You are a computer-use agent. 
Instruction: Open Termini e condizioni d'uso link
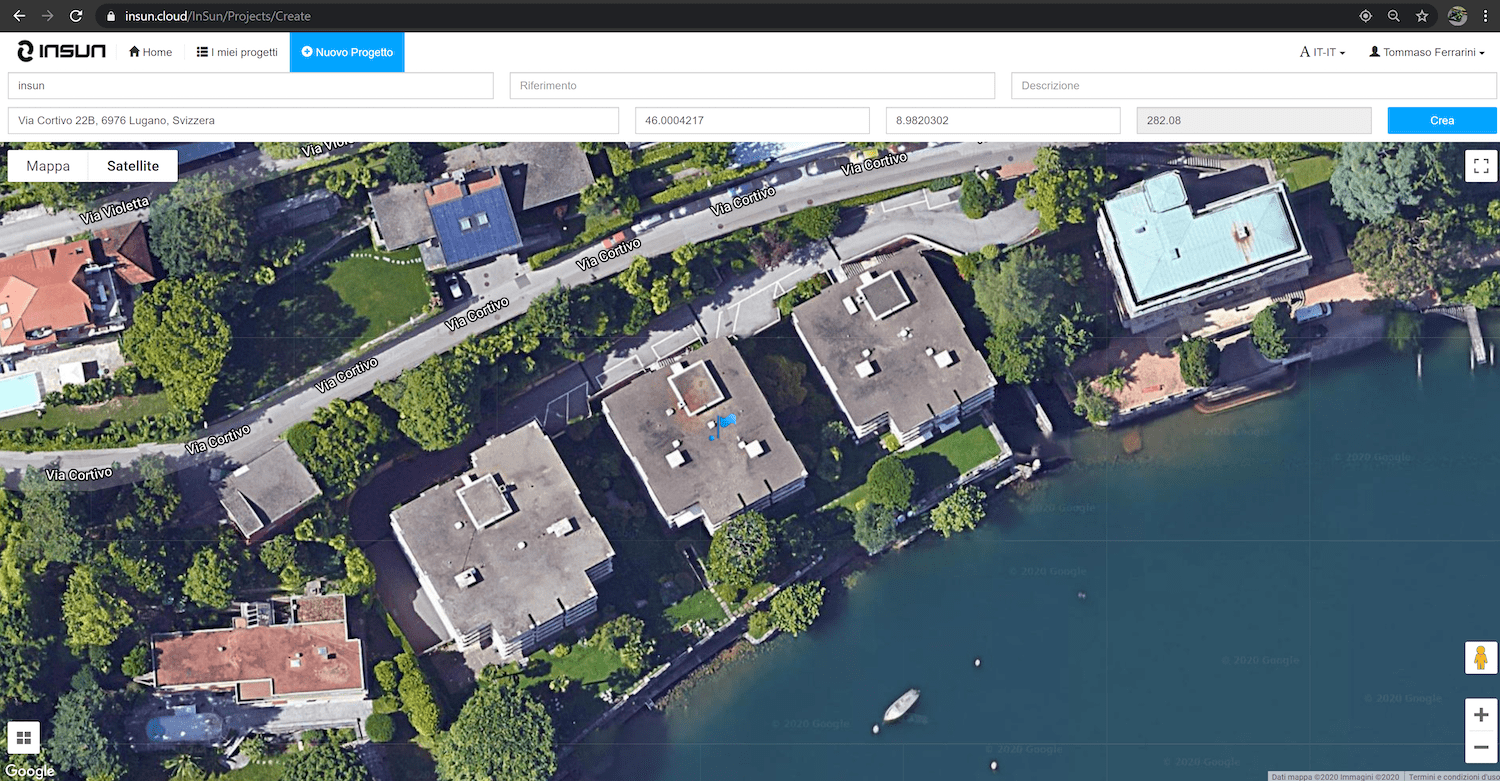1452,776
